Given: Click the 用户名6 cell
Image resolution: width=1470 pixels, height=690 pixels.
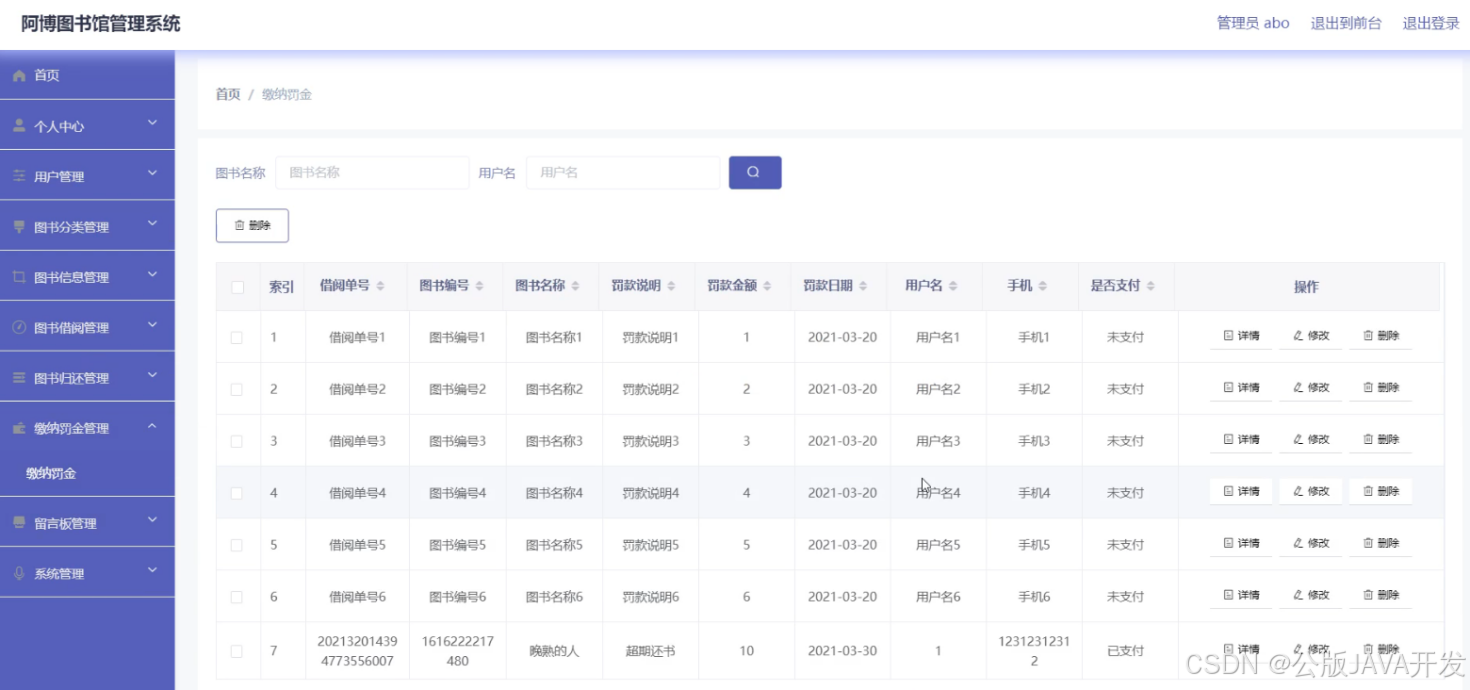Looking at the screenshot, I should tap(938, 597).
